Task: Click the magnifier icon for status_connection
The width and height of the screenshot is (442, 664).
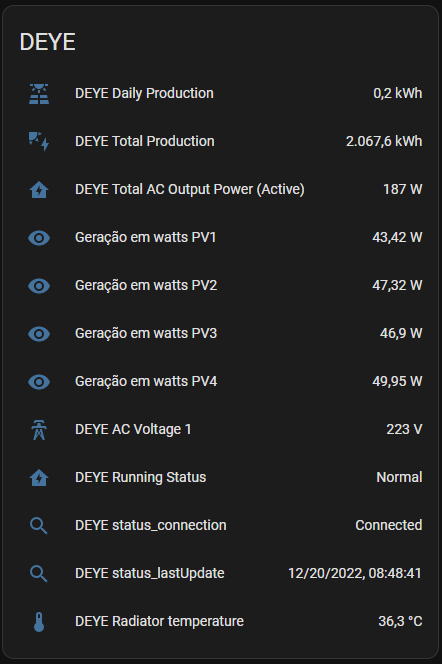Action: 39,526
